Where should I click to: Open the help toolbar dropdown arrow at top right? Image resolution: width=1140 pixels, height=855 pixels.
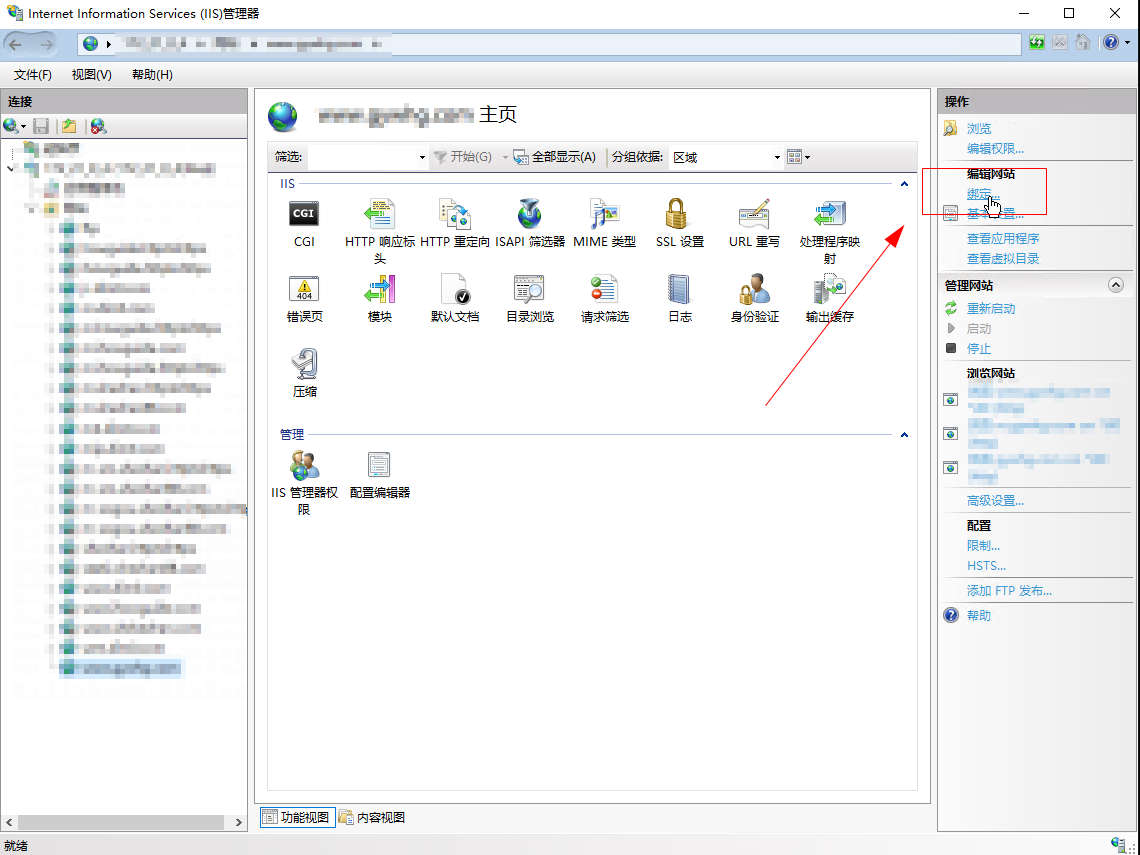click(1128, 42)
